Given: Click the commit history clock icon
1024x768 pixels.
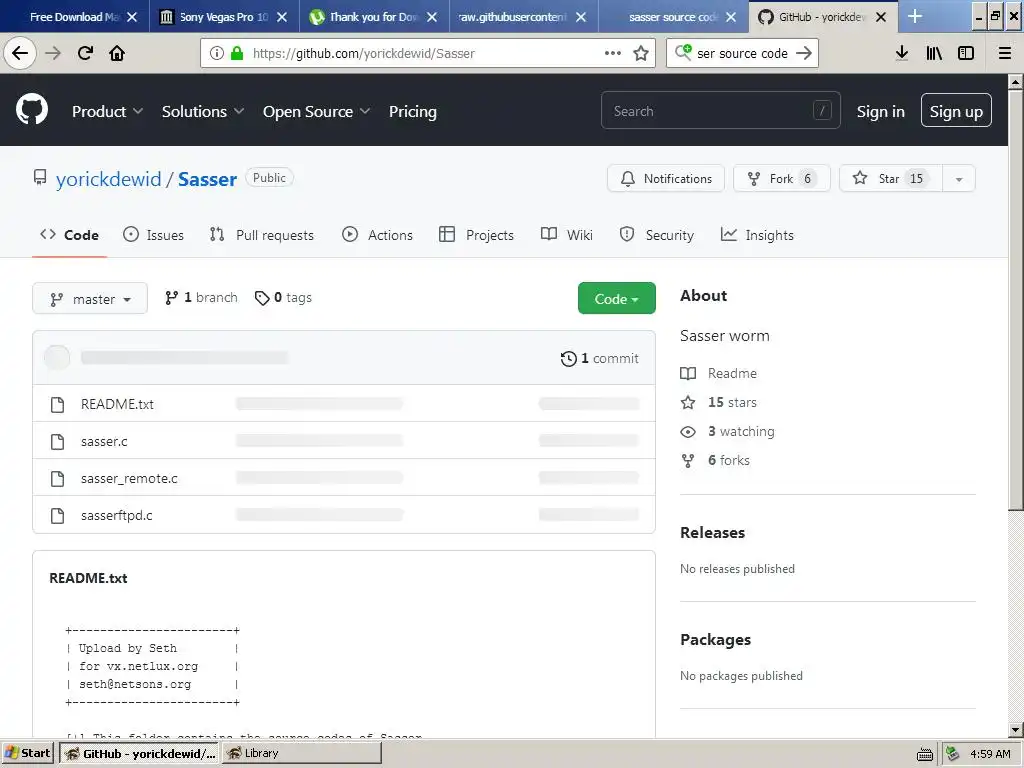Looking at the screenshot, I should (568, 359).
